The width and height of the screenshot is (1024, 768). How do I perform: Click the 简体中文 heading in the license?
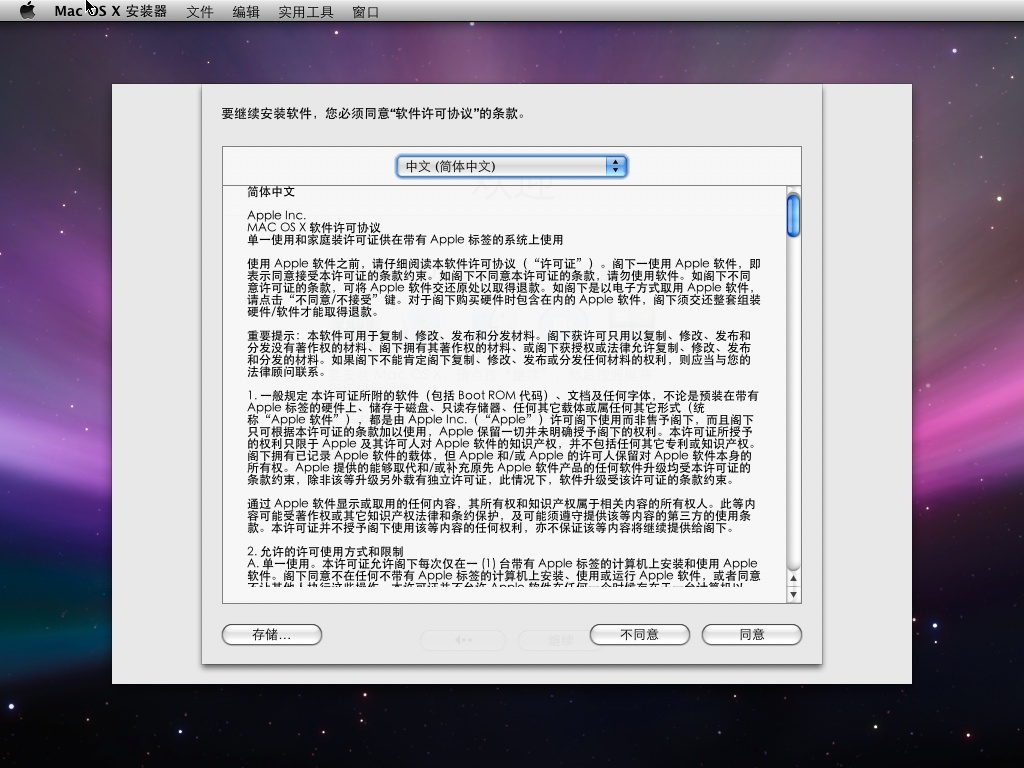pyautogui.click(x=271, y=192)
